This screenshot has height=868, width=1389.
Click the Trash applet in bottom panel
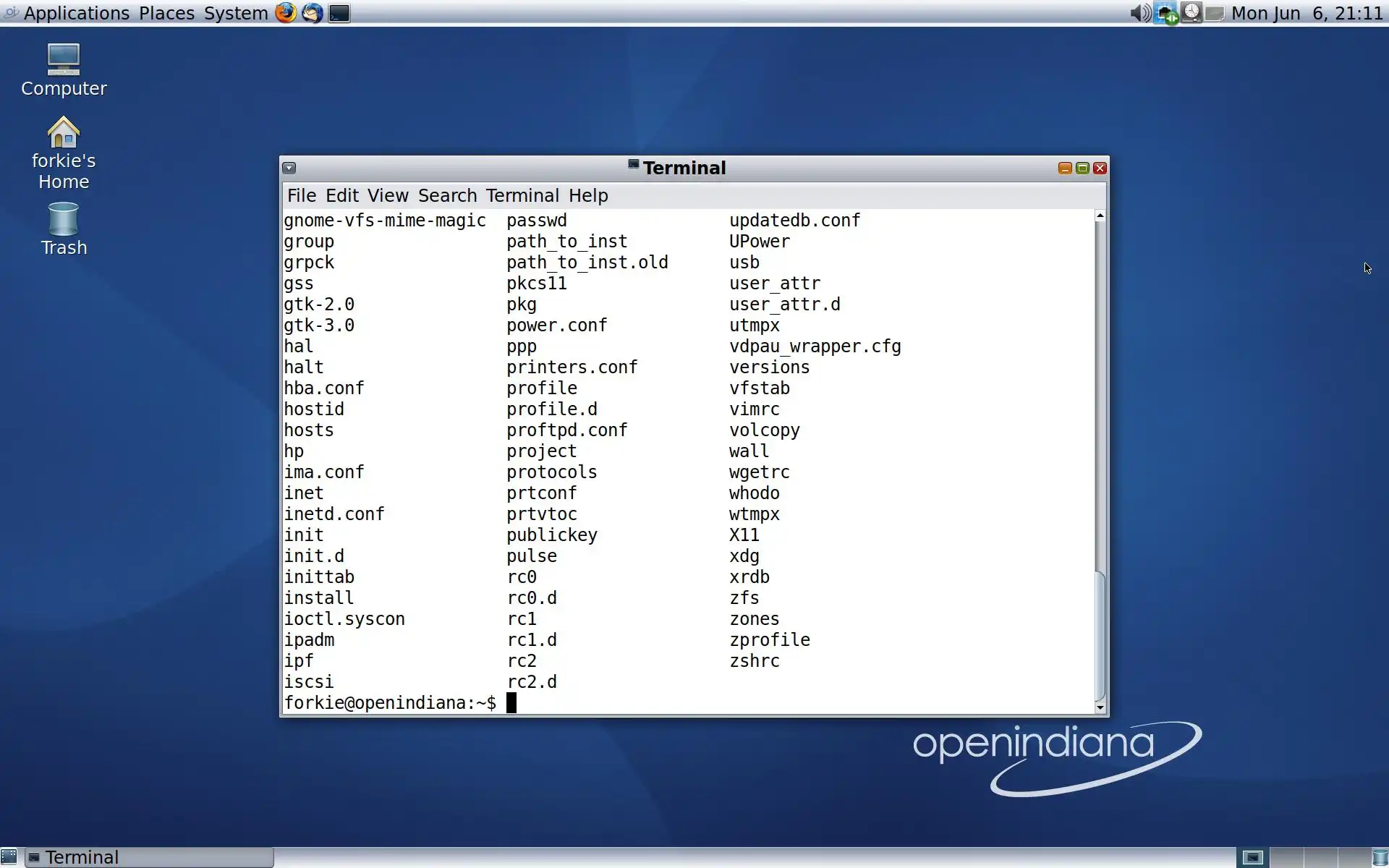click(x=1380, y=858)
